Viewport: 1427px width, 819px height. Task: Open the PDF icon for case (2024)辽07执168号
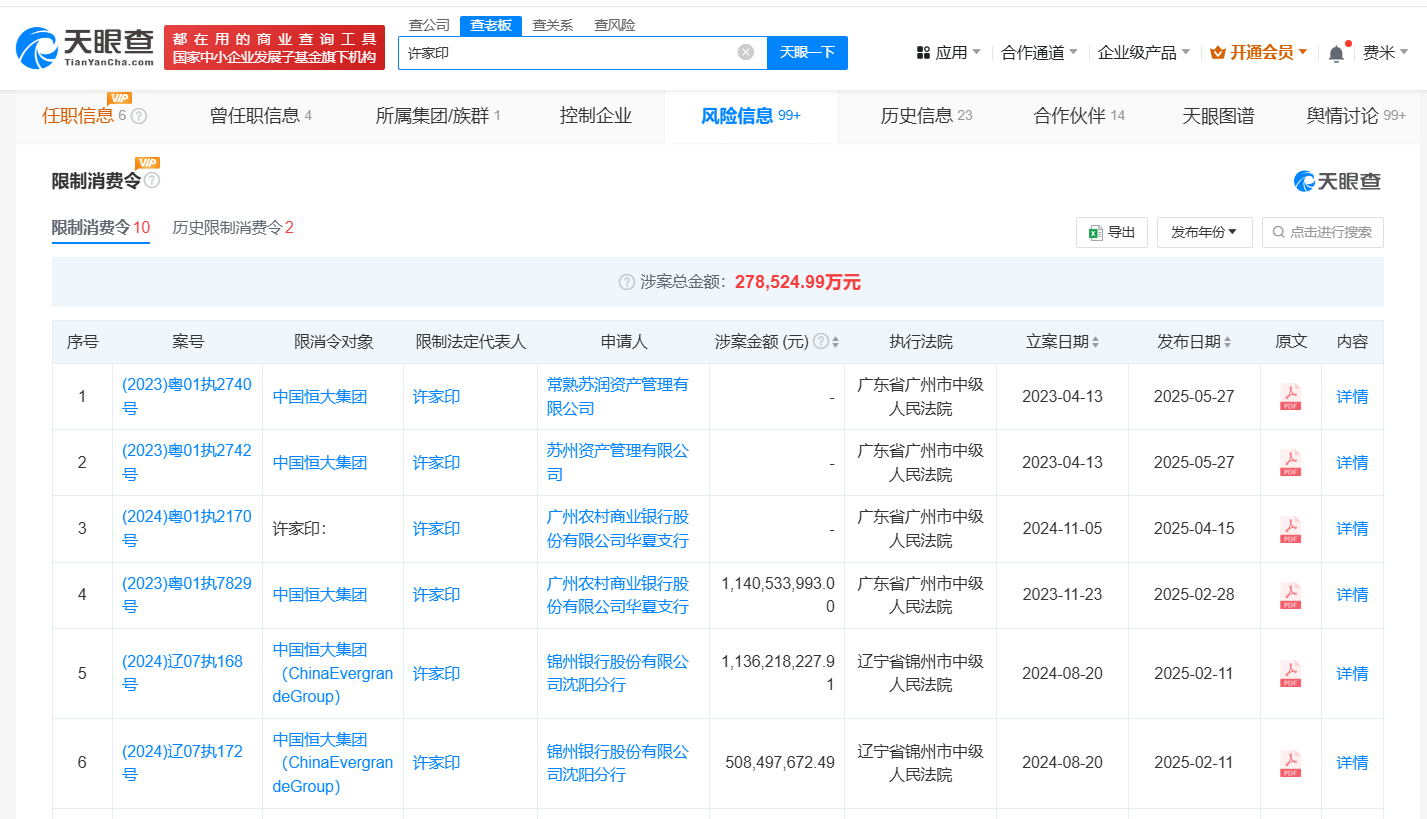coord(1290,673)
